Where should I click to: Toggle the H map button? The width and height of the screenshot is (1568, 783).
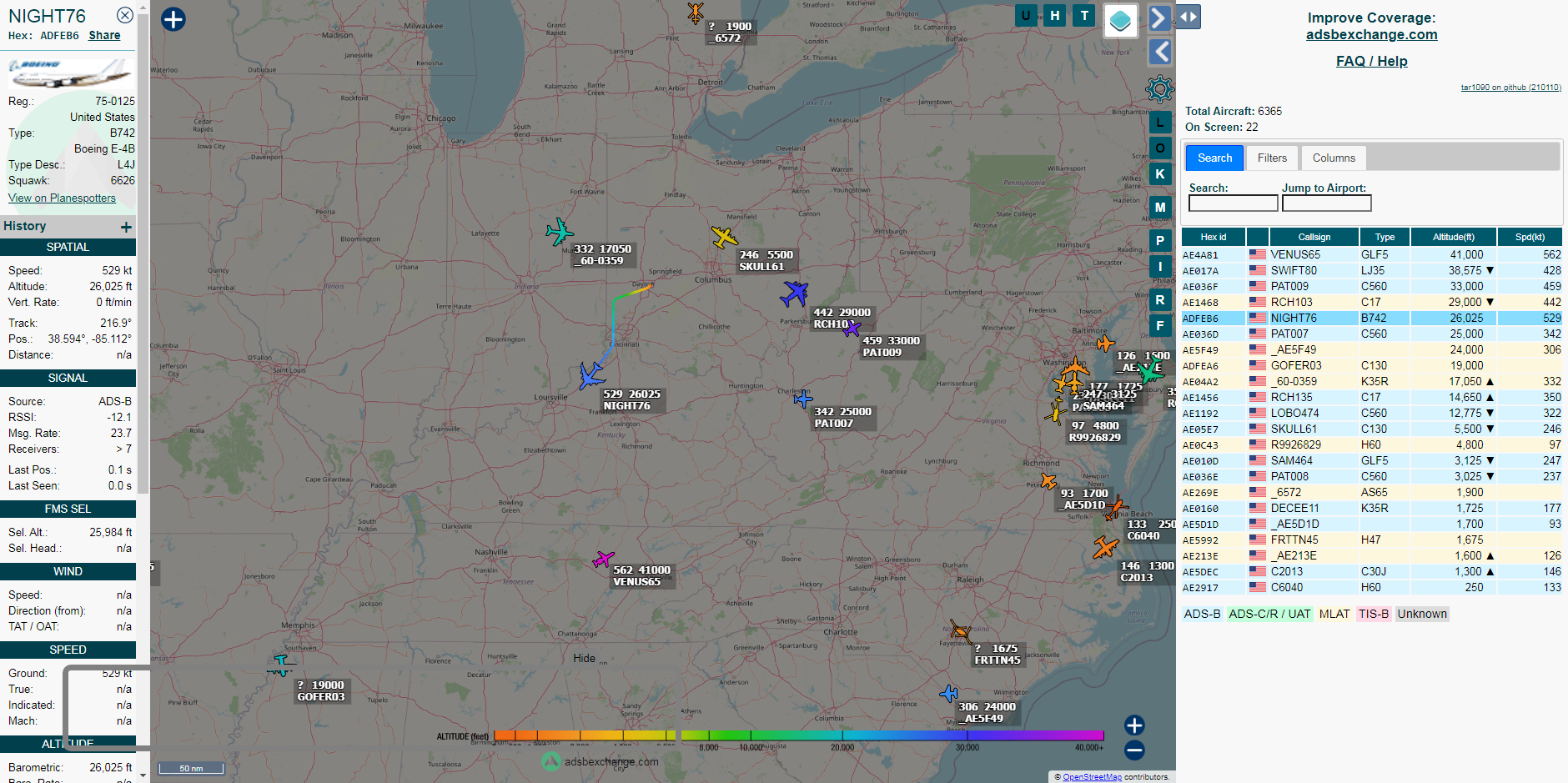click(x=1055, y=15)
